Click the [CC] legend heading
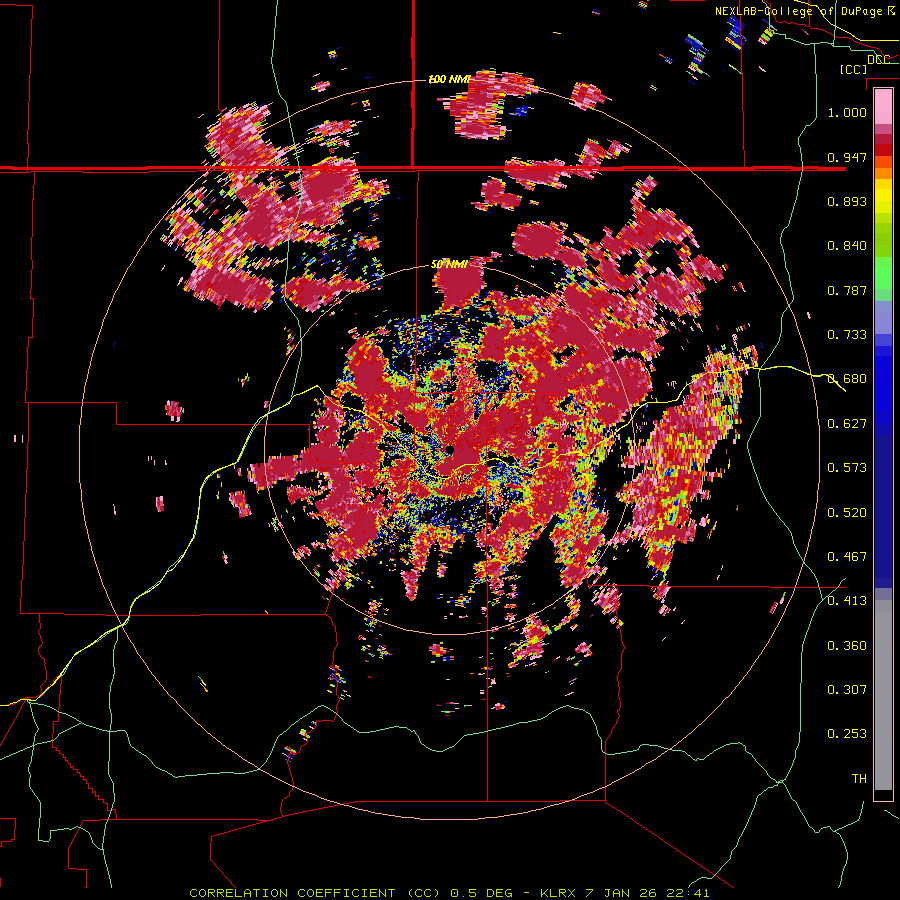 point(854,69)
